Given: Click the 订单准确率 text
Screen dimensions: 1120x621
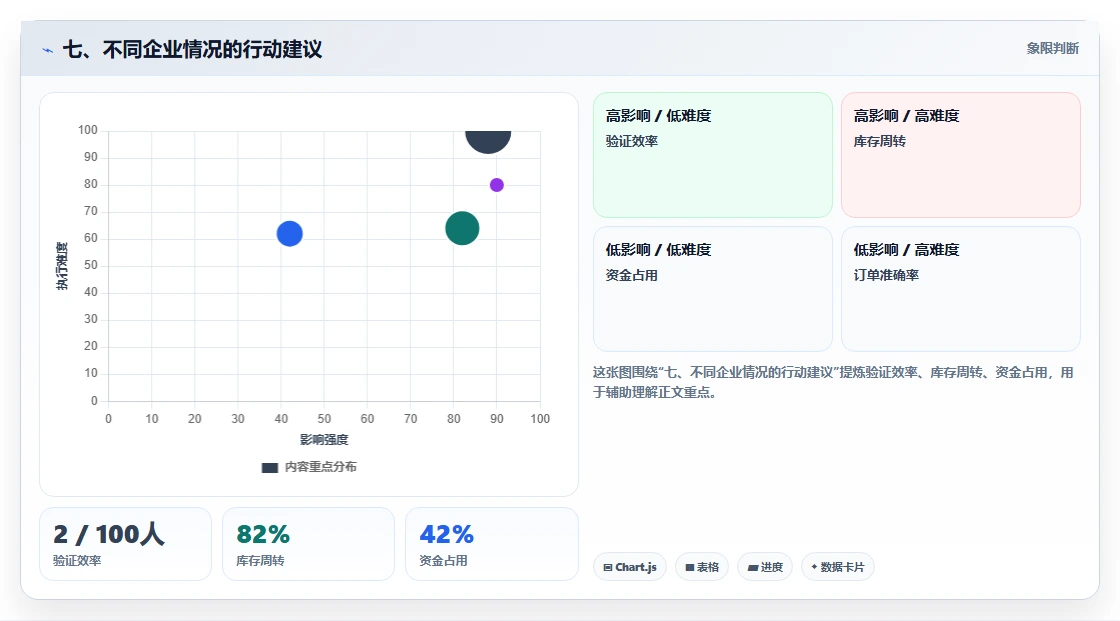Looking at the screenshot, I should point(886,275).
